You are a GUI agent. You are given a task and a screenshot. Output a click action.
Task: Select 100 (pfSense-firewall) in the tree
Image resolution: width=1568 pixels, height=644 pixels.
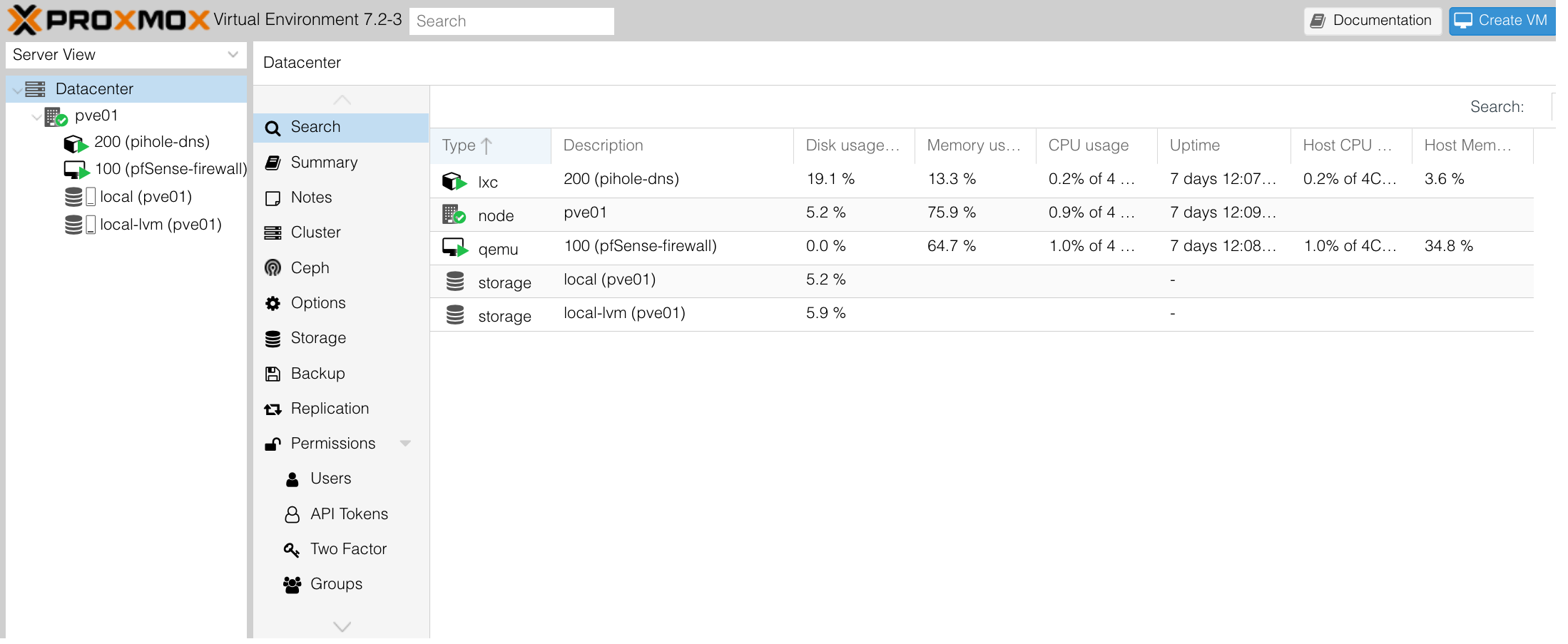(171, 169)
